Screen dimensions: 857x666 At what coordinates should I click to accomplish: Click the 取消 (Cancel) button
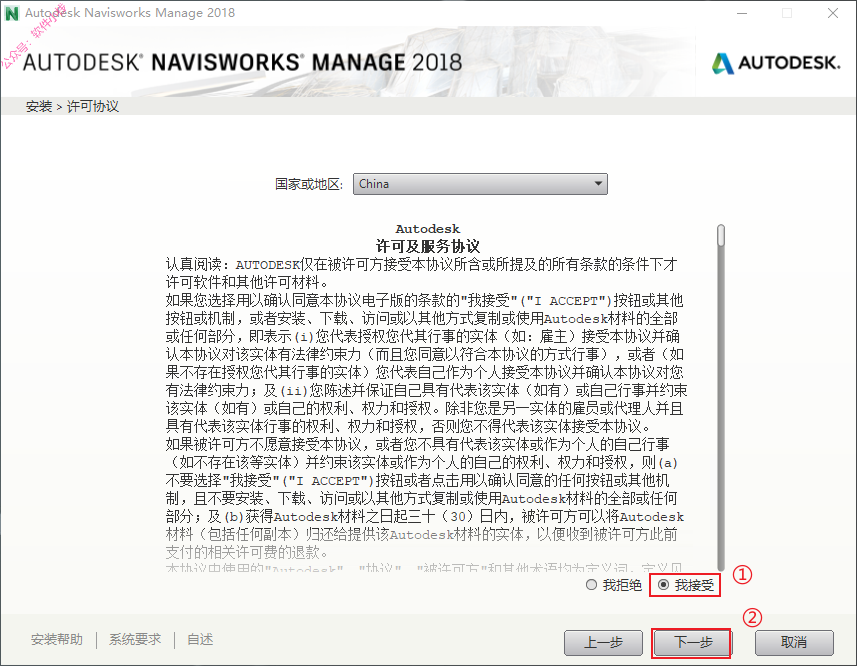point(794,643)
